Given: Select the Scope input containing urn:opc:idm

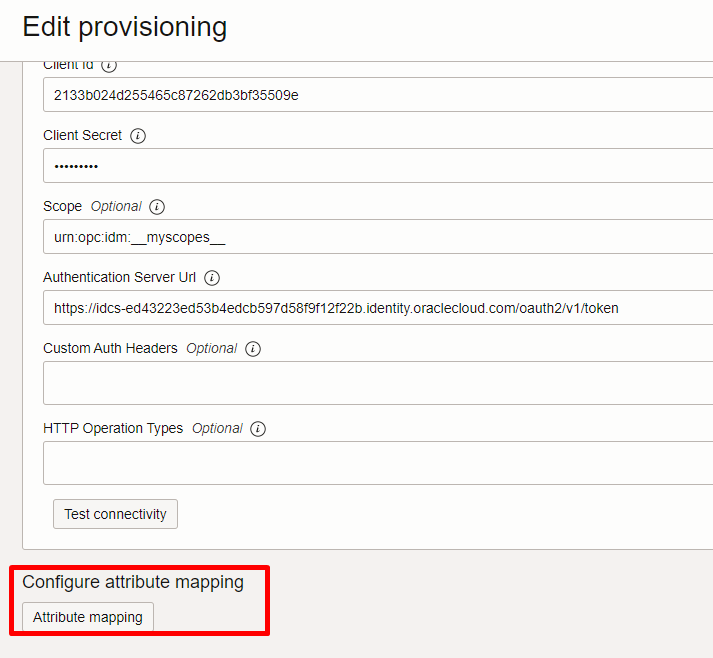Looking at the screenshot, I should pyautogui.click(x=378, y=236).
